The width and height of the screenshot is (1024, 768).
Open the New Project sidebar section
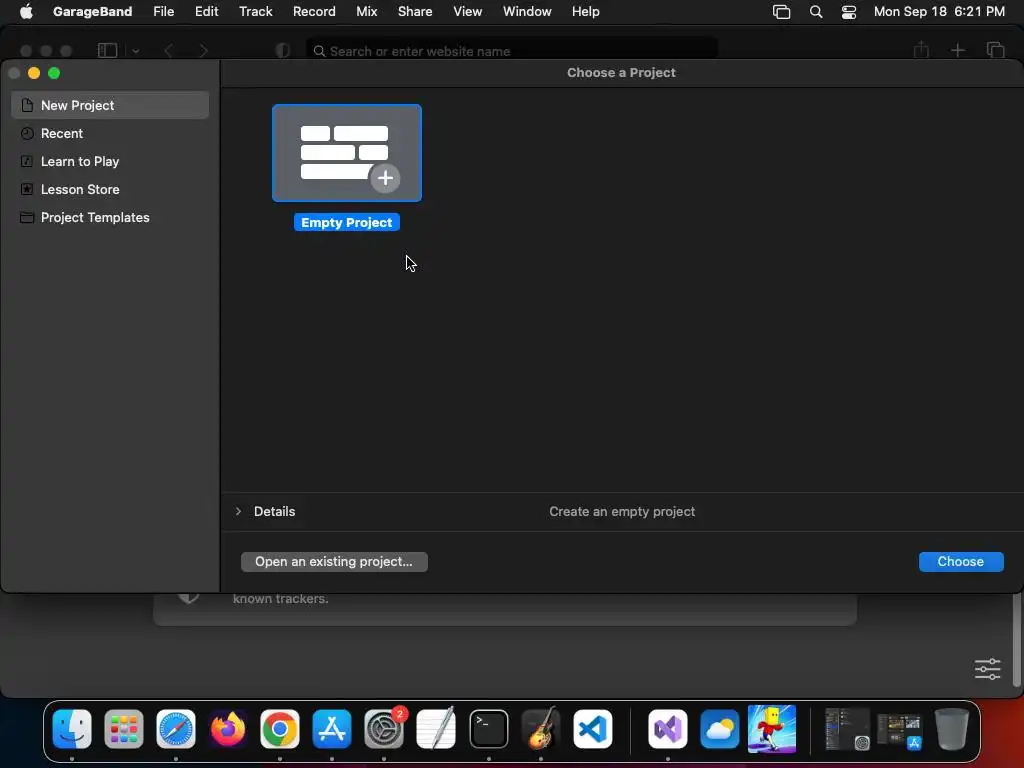pos(110,105)
